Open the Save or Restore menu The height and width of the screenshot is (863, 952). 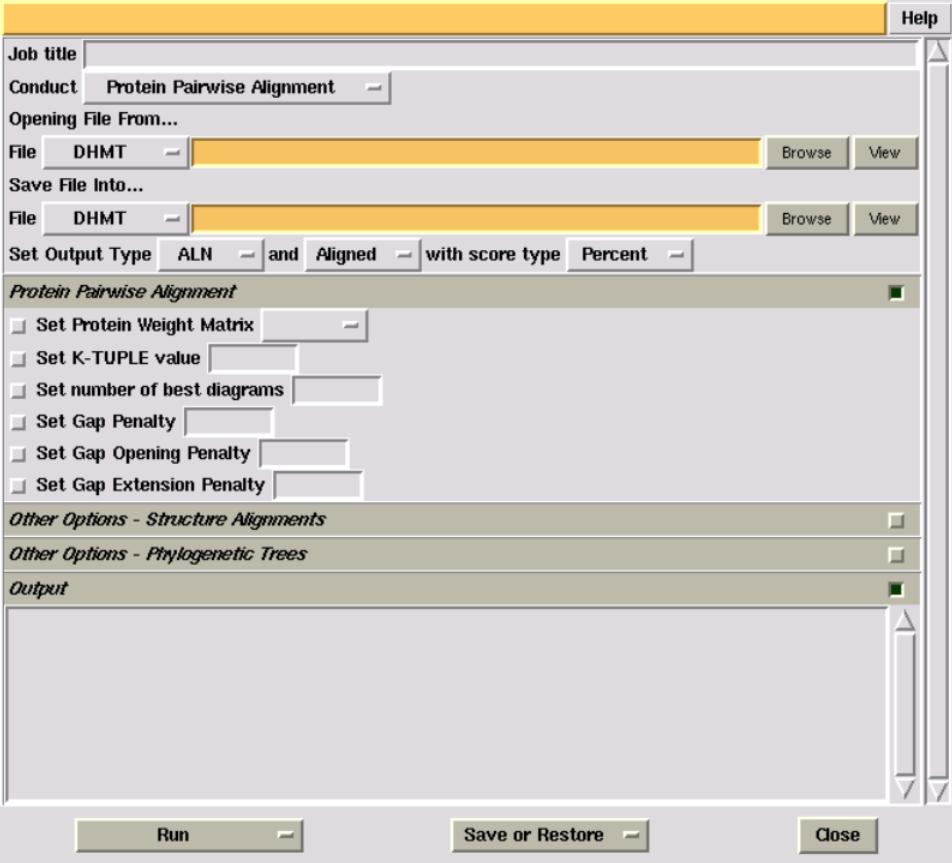(549, 835)
